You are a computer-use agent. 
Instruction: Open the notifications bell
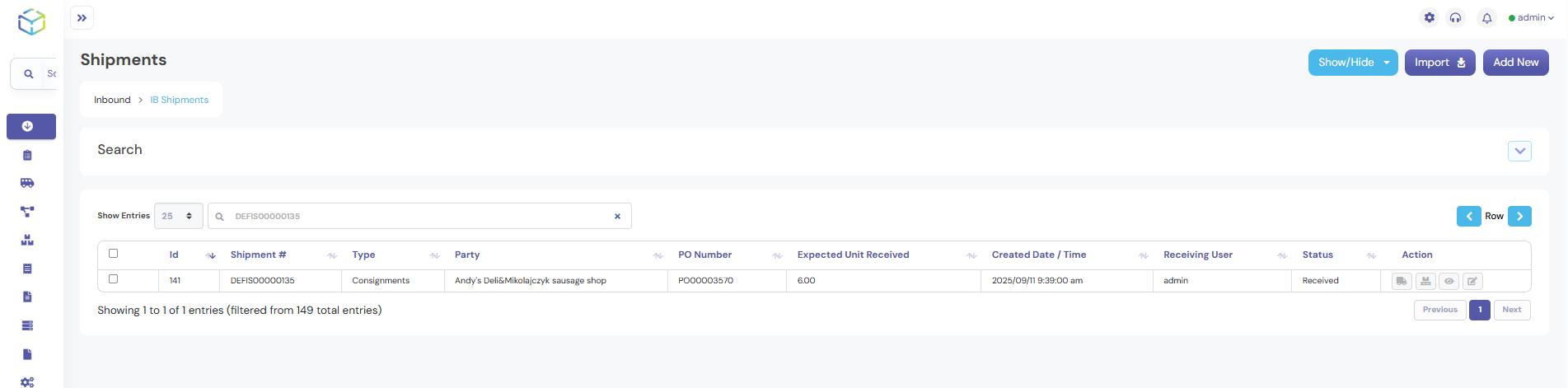pos(1486,18)
